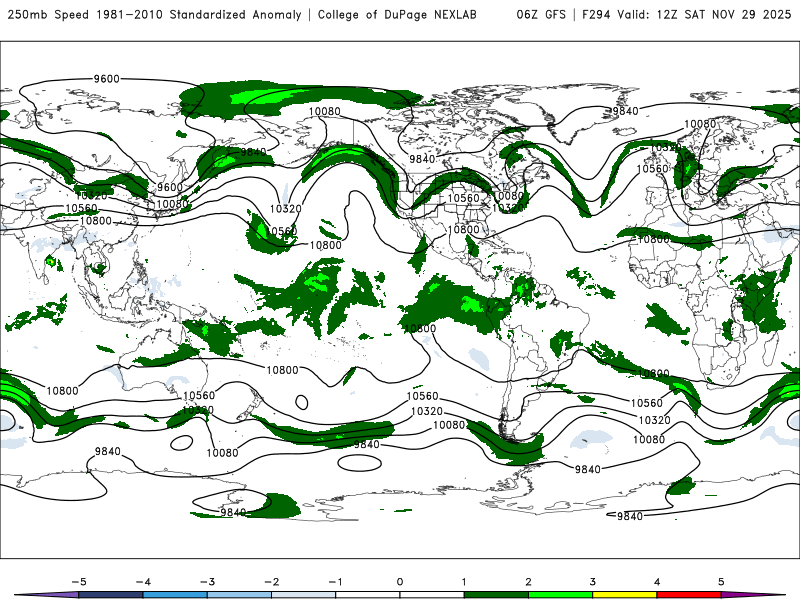Click the "250mb Speed 1981-2010 Standardized Anomaly" title

pos(154,15)
